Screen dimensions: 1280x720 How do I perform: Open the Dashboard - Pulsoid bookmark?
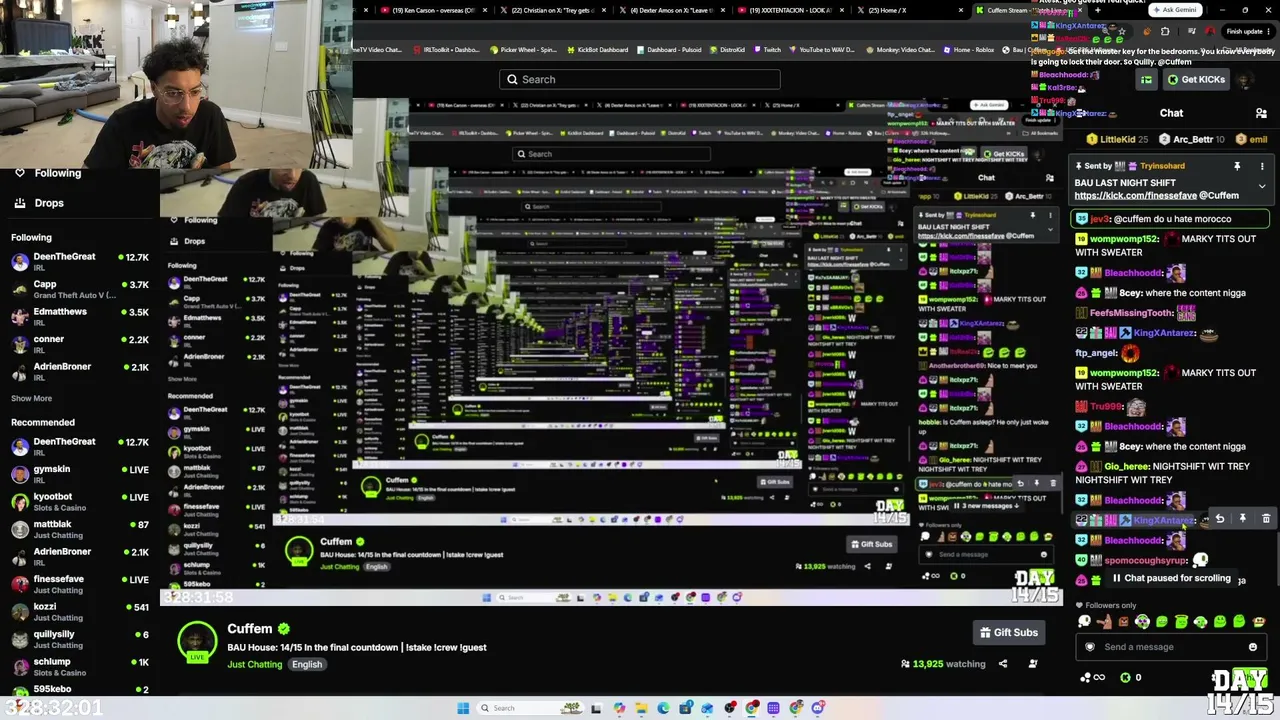click(668, 50)
